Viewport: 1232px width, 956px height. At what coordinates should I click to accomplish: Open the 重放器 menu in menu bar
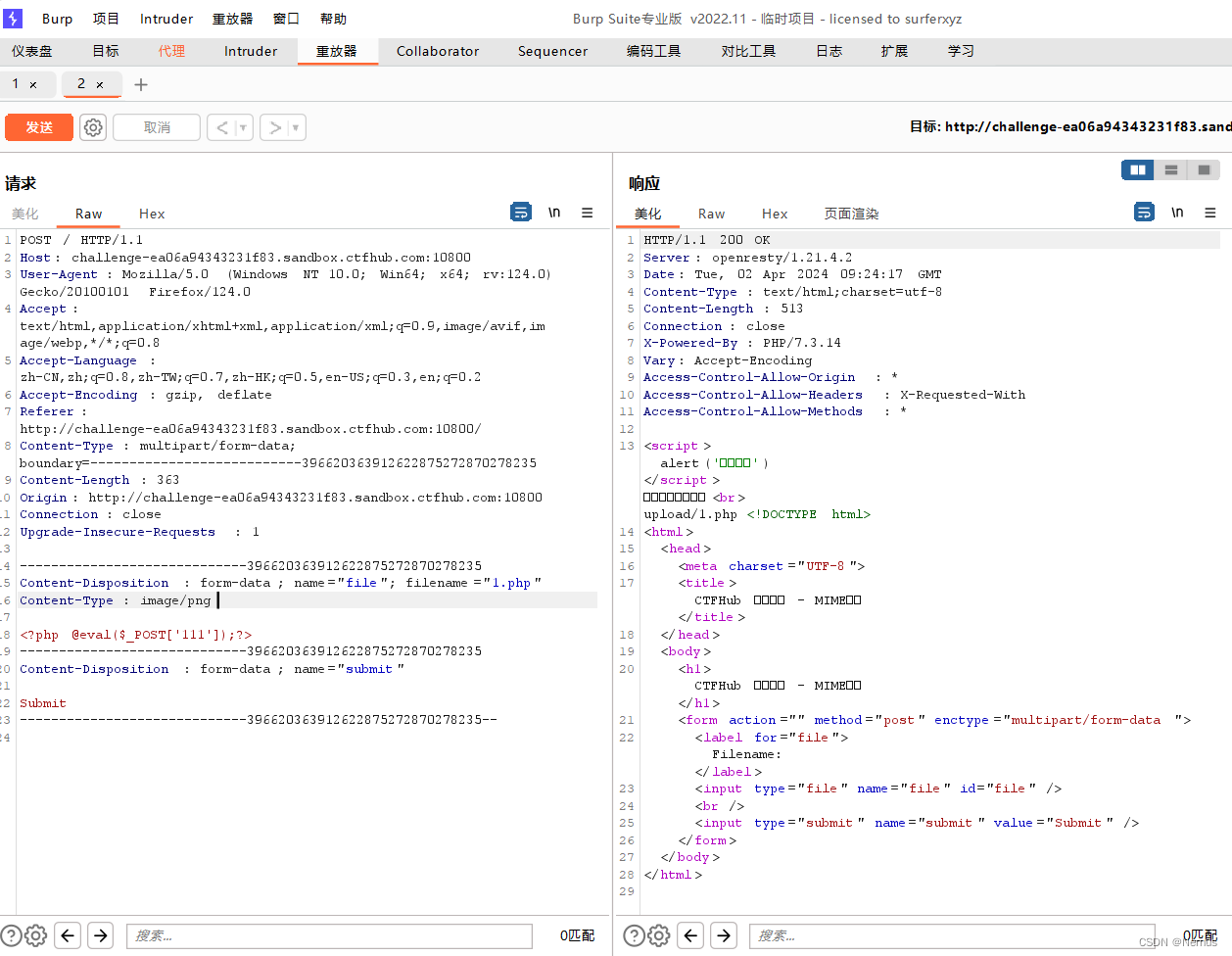[x=232, y=19]
